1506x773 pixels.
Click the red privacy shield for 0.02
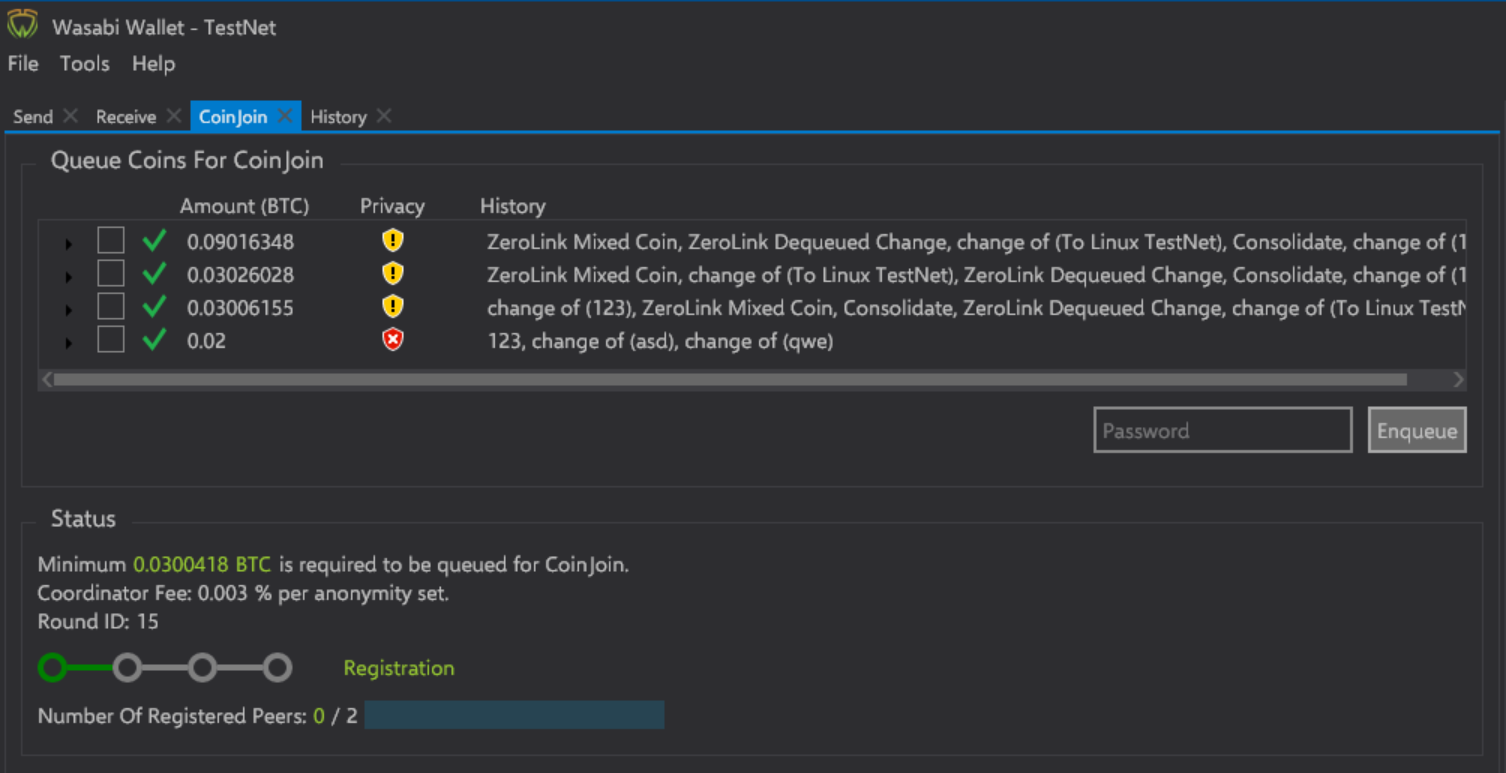click(393, 341)
